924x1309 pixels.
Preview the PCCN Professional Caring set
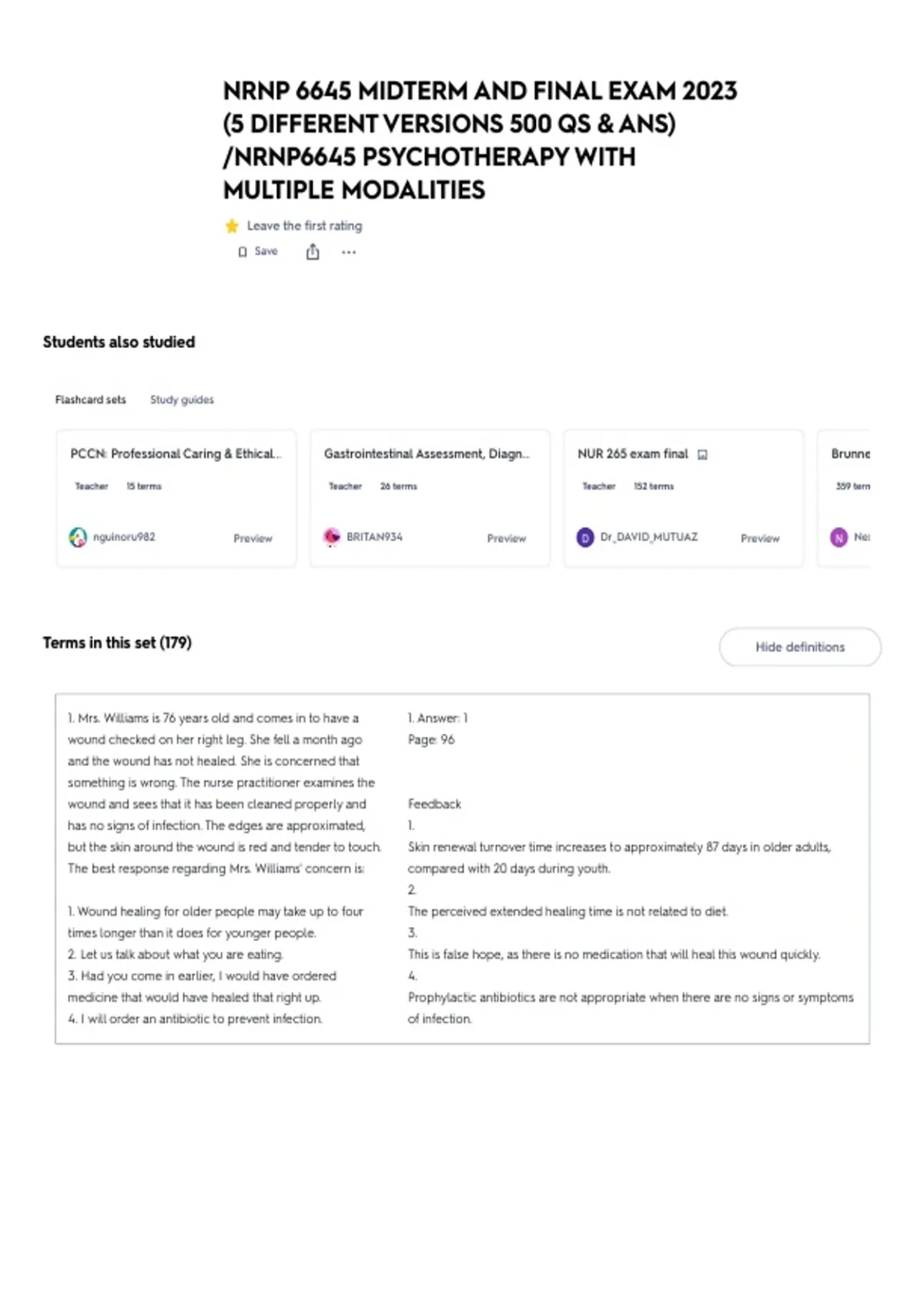click(253, 538)
